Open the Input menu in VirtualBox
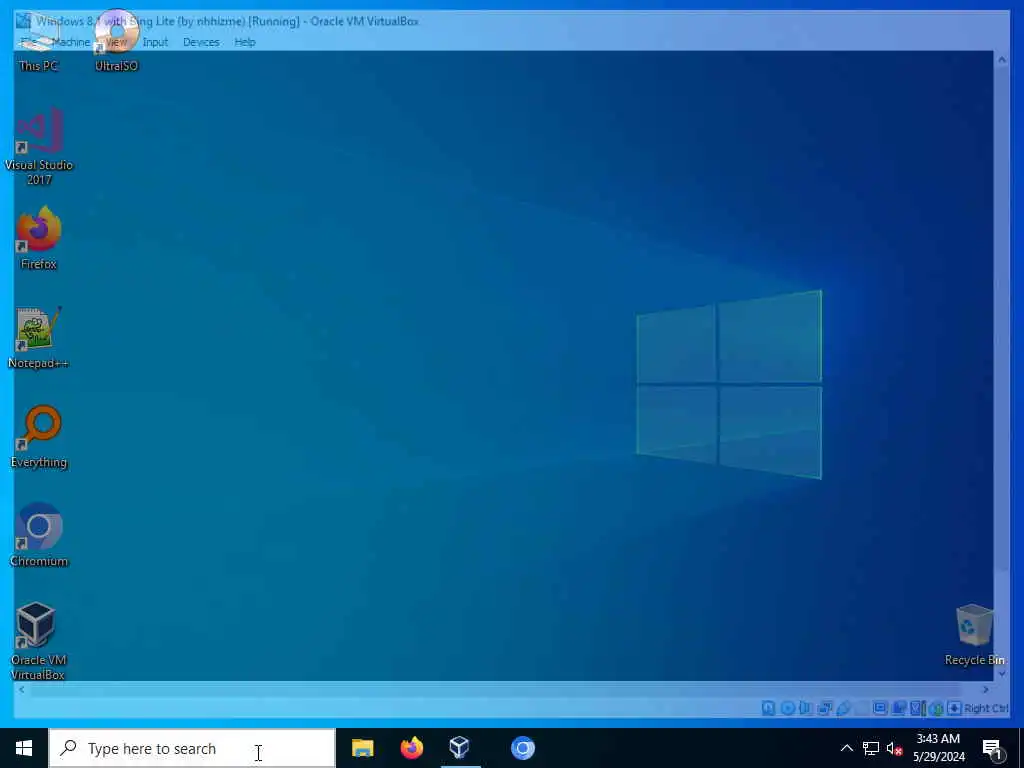Viewport: 1024px width, 768px height. [155, 42]
